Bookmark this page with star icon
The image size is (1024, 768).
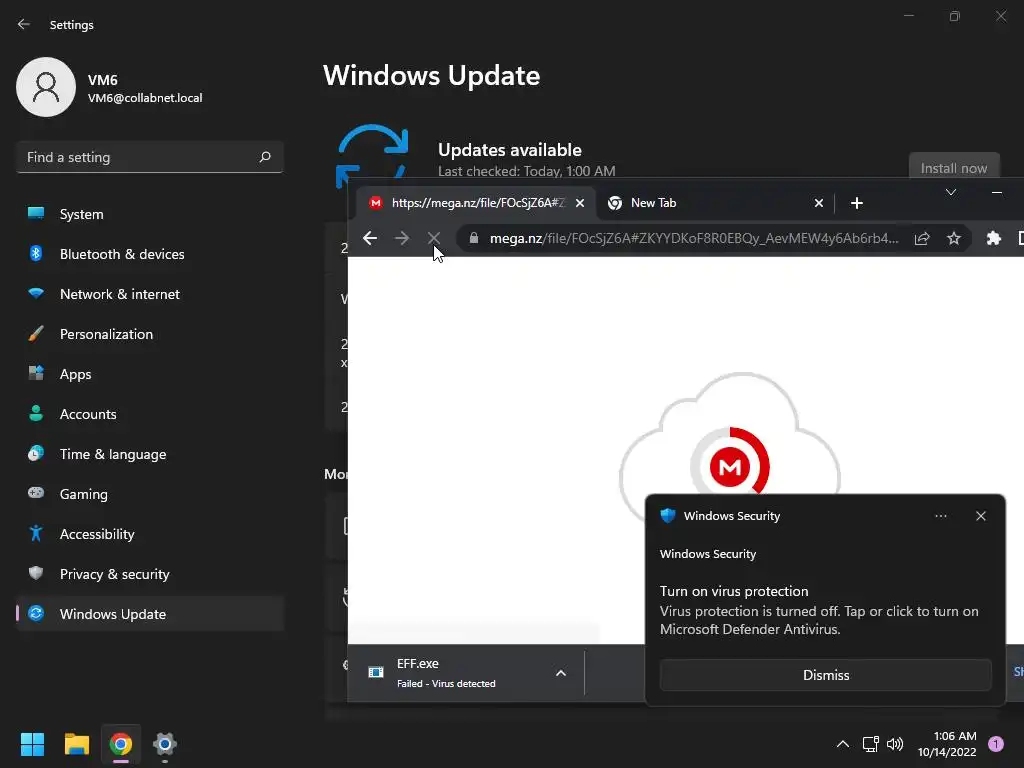pos(954,238)
